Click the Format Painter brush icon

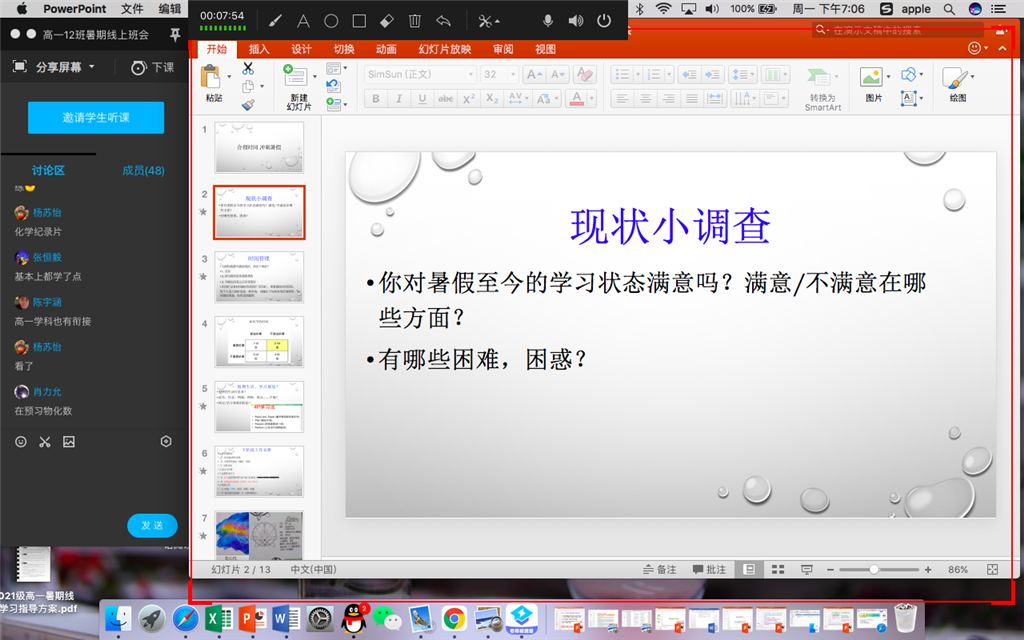tap(248, 103)
